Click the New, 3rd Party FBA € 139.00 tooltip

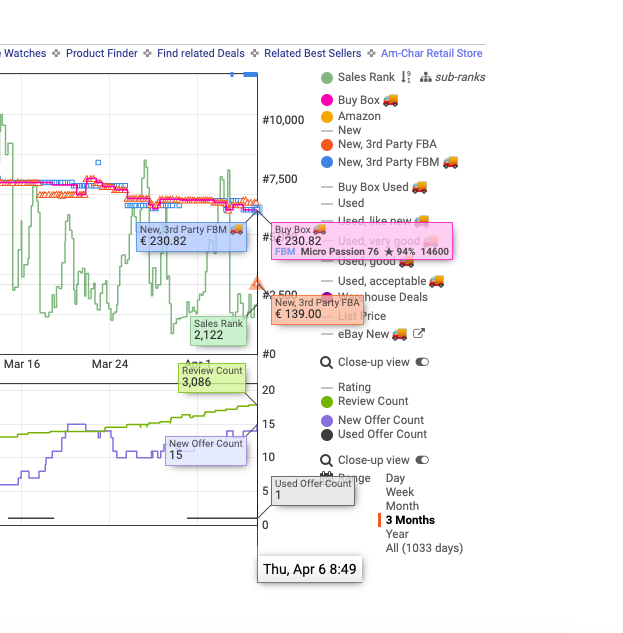317,310
